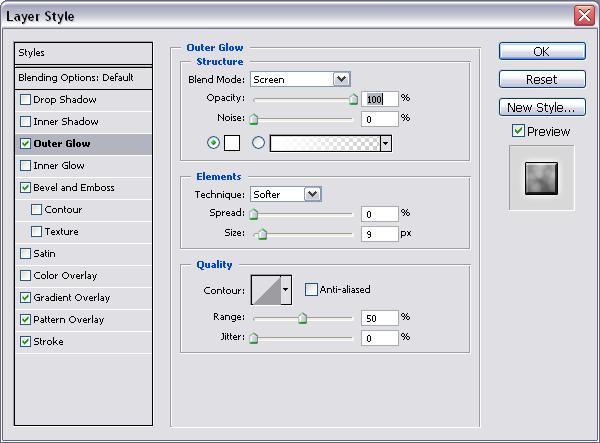Click the Reset button
This screenshot has width=600, height=443.
(x=542, y=79)
